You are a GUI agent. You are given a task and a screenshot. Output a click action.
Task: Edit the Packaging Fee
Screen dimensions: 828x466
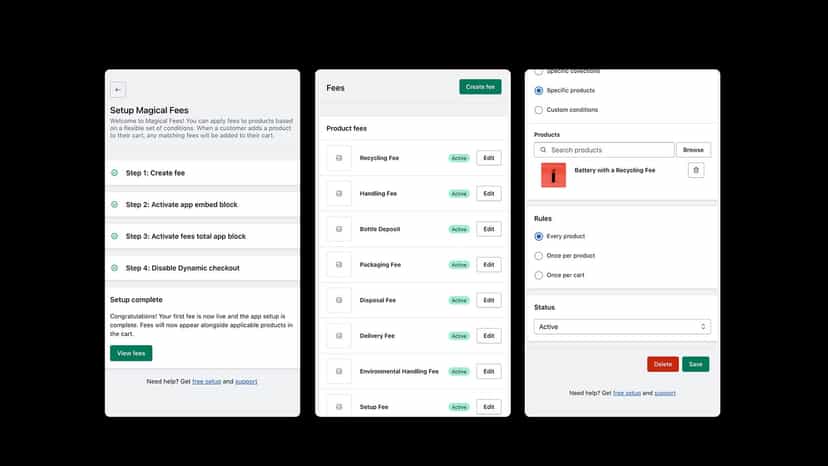click(x=489, y=265)
